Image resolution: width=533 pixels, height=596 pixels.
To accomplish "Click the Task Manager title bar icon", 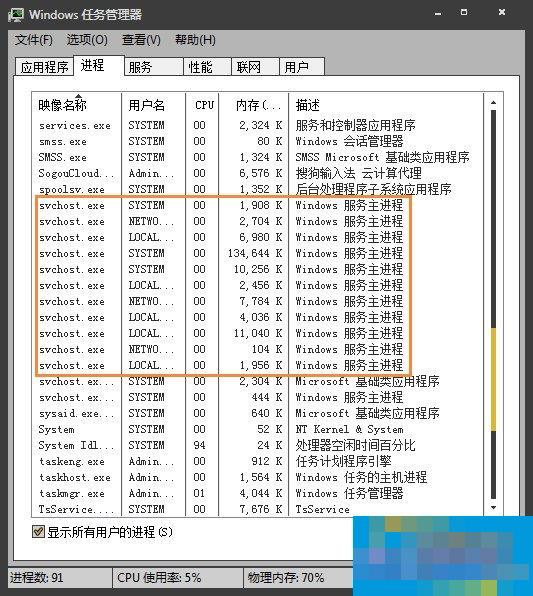I will click(16, 14).
